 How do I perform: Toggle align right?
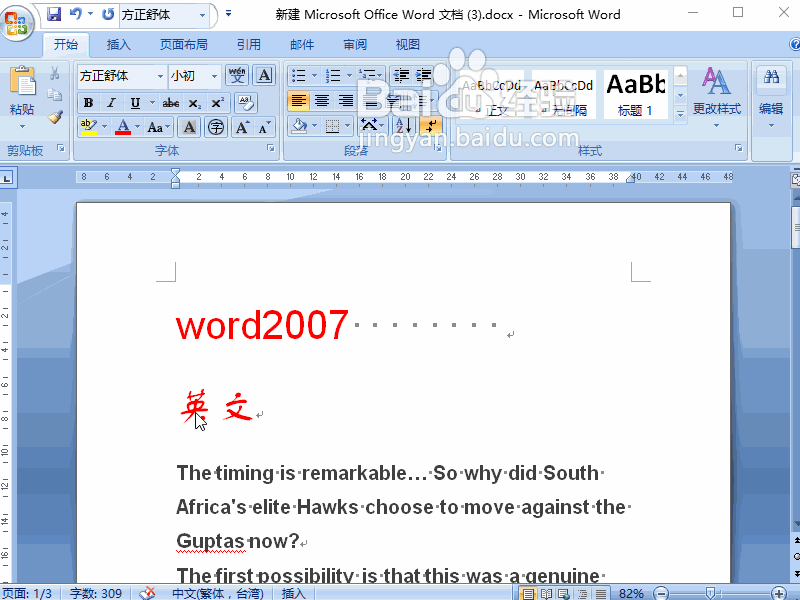(345, 101)
